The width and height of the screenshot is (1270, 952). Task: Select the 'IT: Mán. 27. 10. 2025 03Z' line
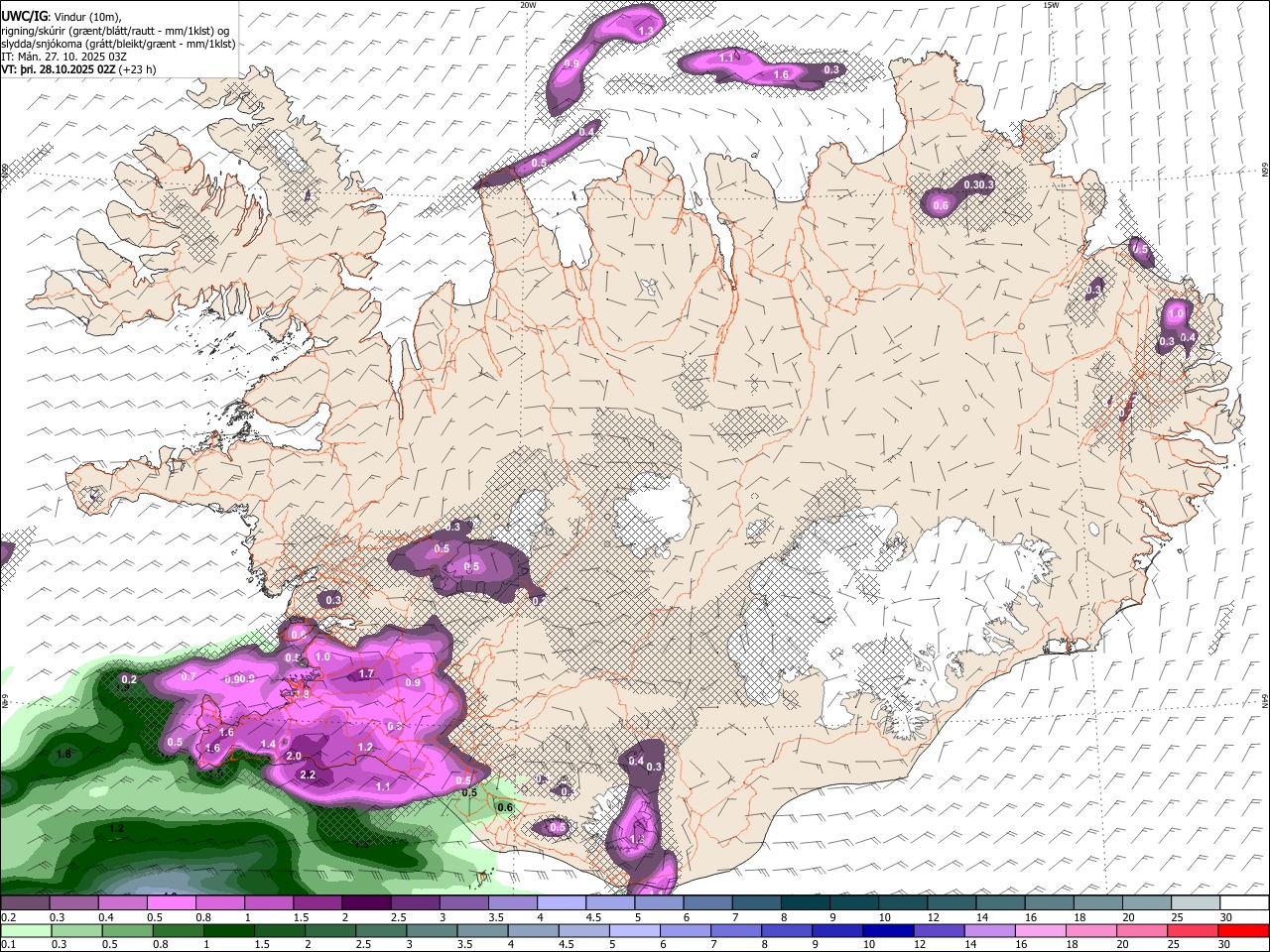click(x=63, y=57)
